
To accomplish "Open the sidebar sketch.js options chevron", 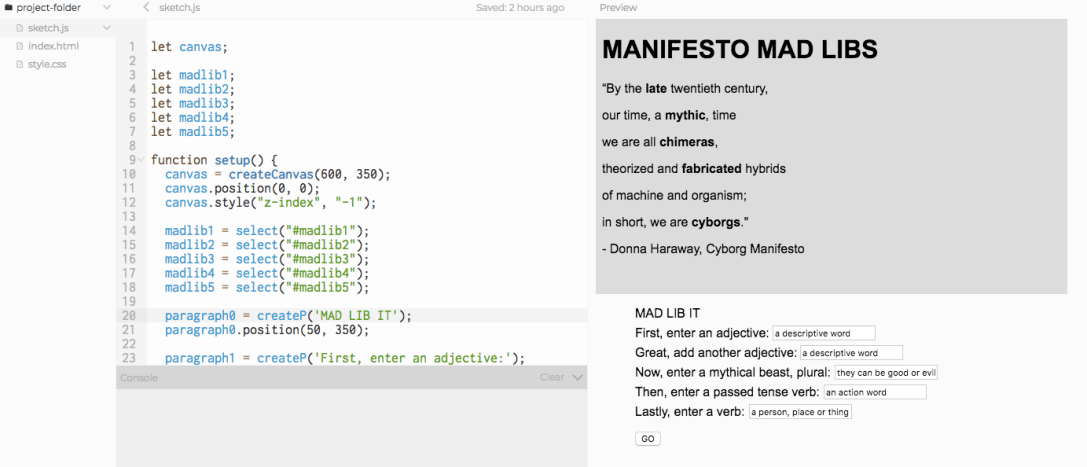I will (x=107, y=28).
